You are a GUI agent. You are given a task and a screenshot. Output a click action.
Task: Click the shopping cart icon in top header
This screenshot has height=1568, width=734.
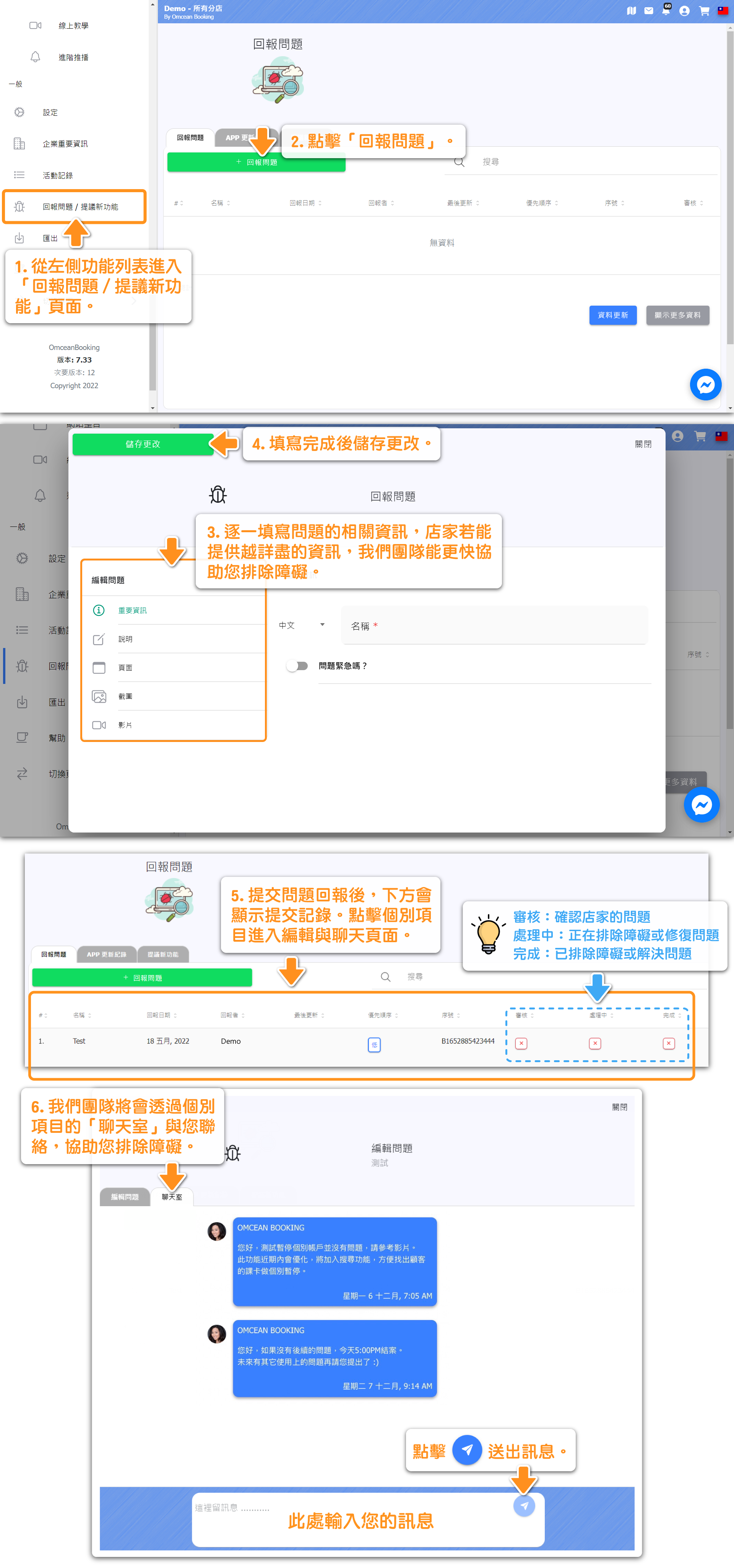coord(704,11)
